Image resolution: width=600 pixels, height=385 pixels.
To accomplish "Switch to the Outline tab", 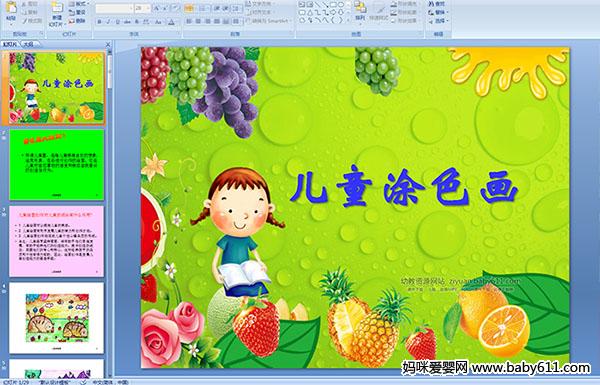I will pyautogui.click(x=28, y=44).
